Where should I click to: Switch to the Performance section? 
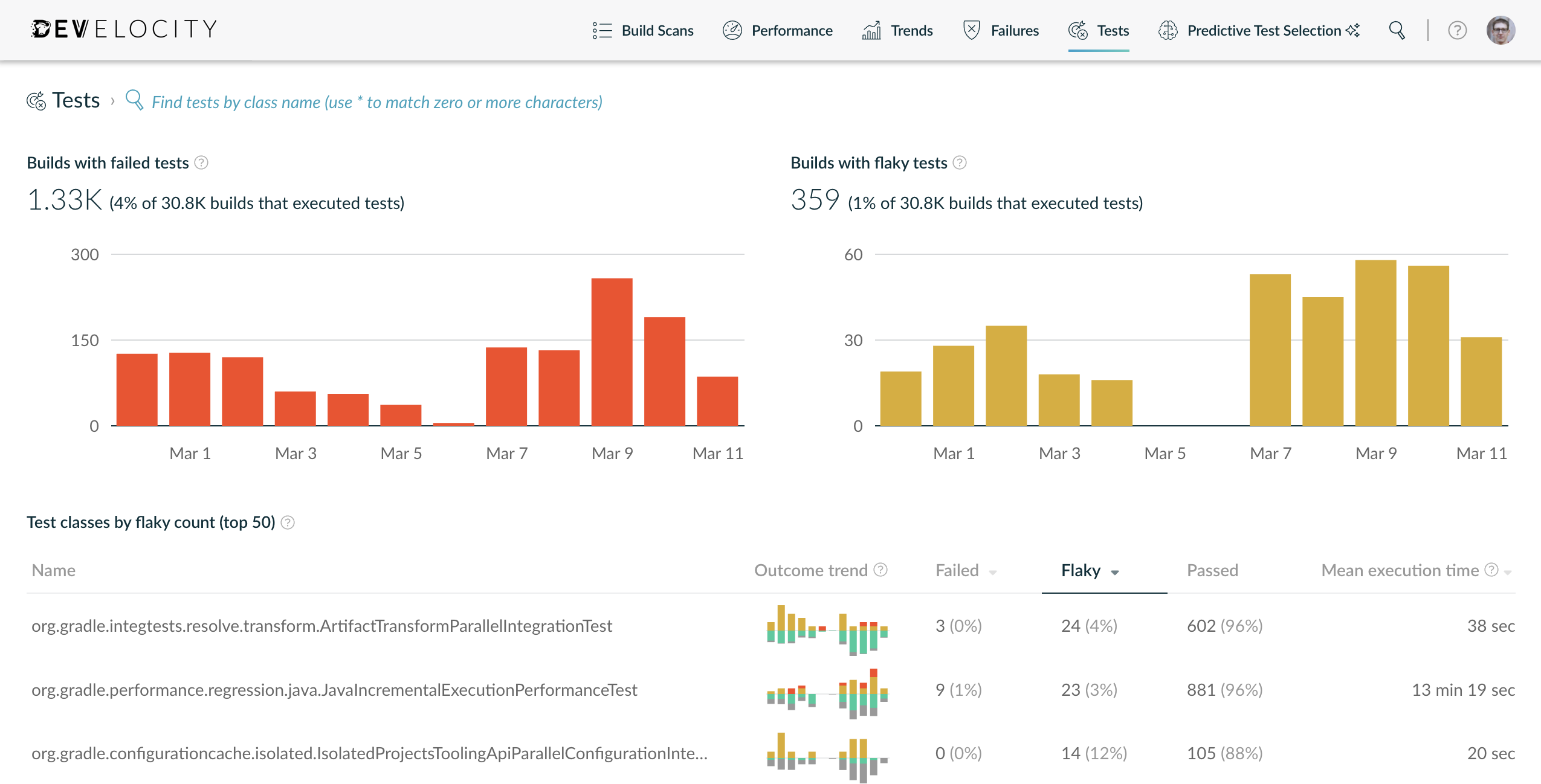click(x=792, y=30)
